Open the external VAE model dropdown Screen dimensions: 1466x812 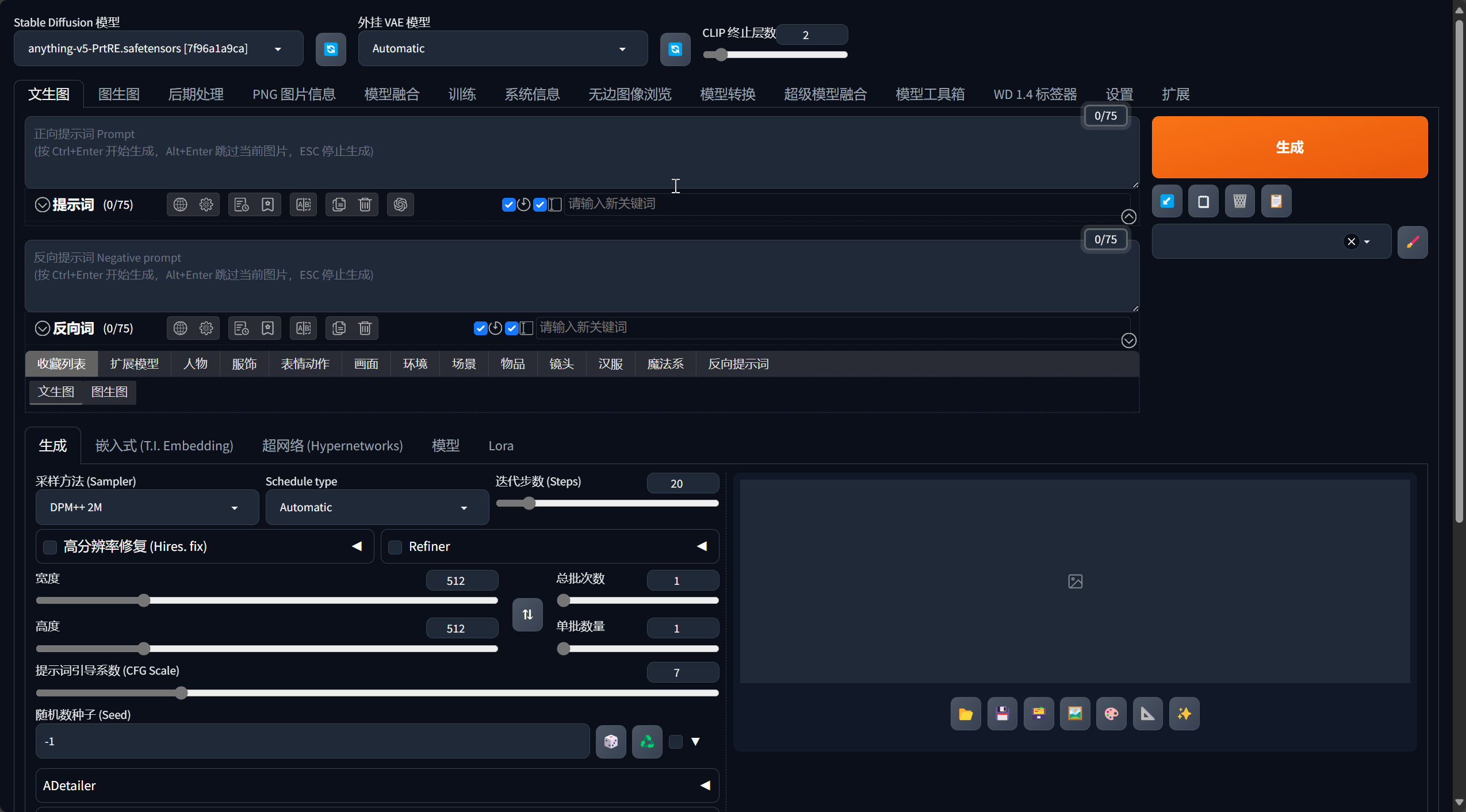502,49
